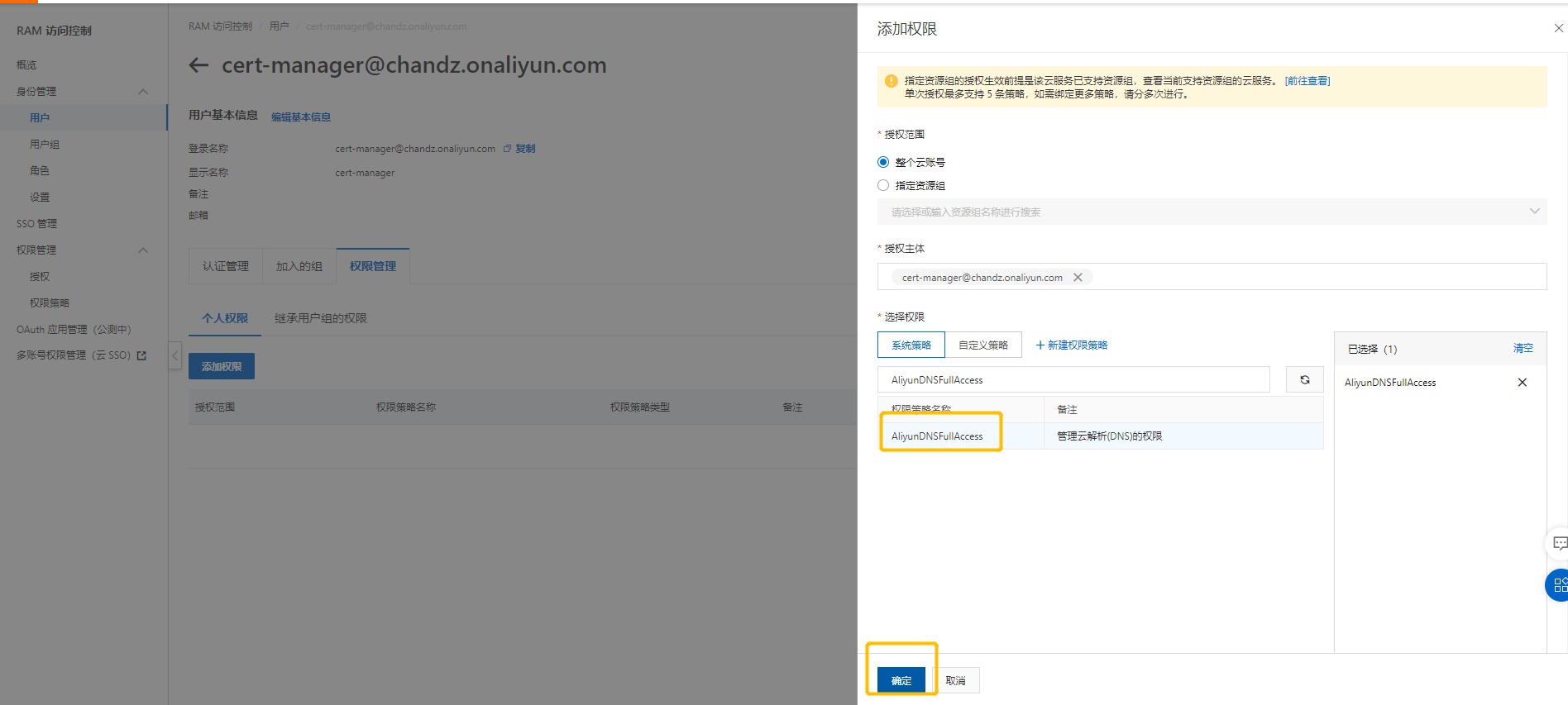This screenshot has width=1568, height=705.
Task: Open 权限策略 in the sidebar
Action: point(50,302)
